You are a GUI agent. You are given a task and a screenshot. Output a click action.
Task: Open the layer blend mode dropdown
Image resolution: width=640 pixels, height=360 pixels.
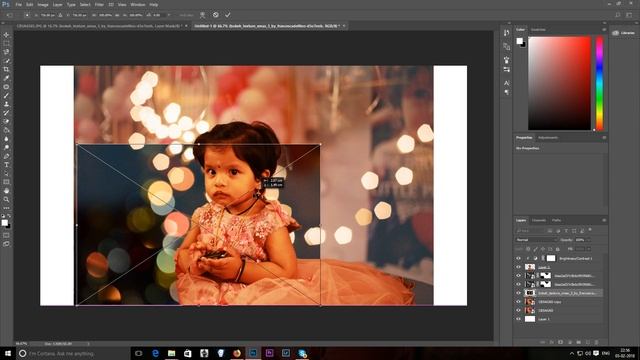(536, 240)
